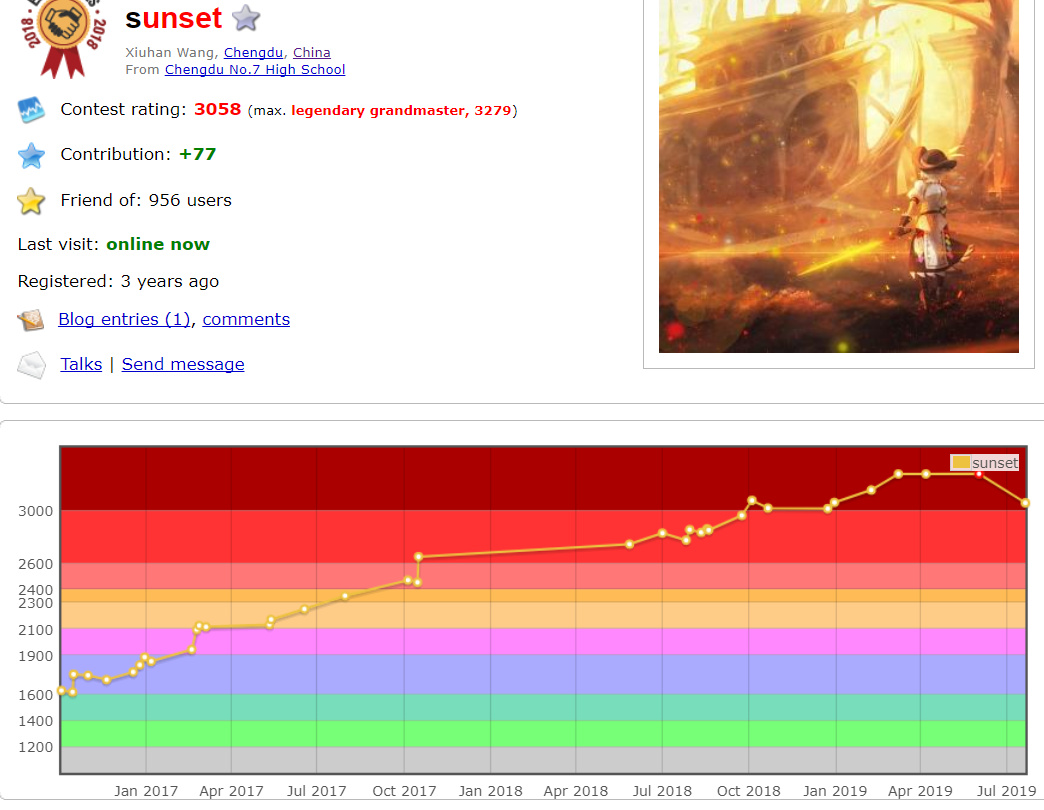Screen dimensions: 1044x810
Task: Click the sunset username heading
Action: (x=174, y=18)
